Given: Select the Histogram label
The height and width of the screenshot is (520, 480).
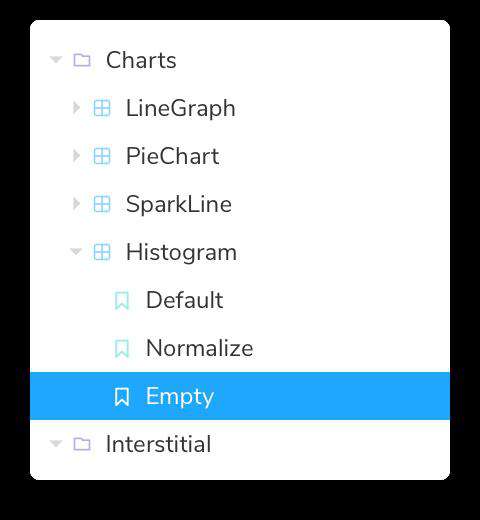Looking at the screenshot, I should pos(181,253).
